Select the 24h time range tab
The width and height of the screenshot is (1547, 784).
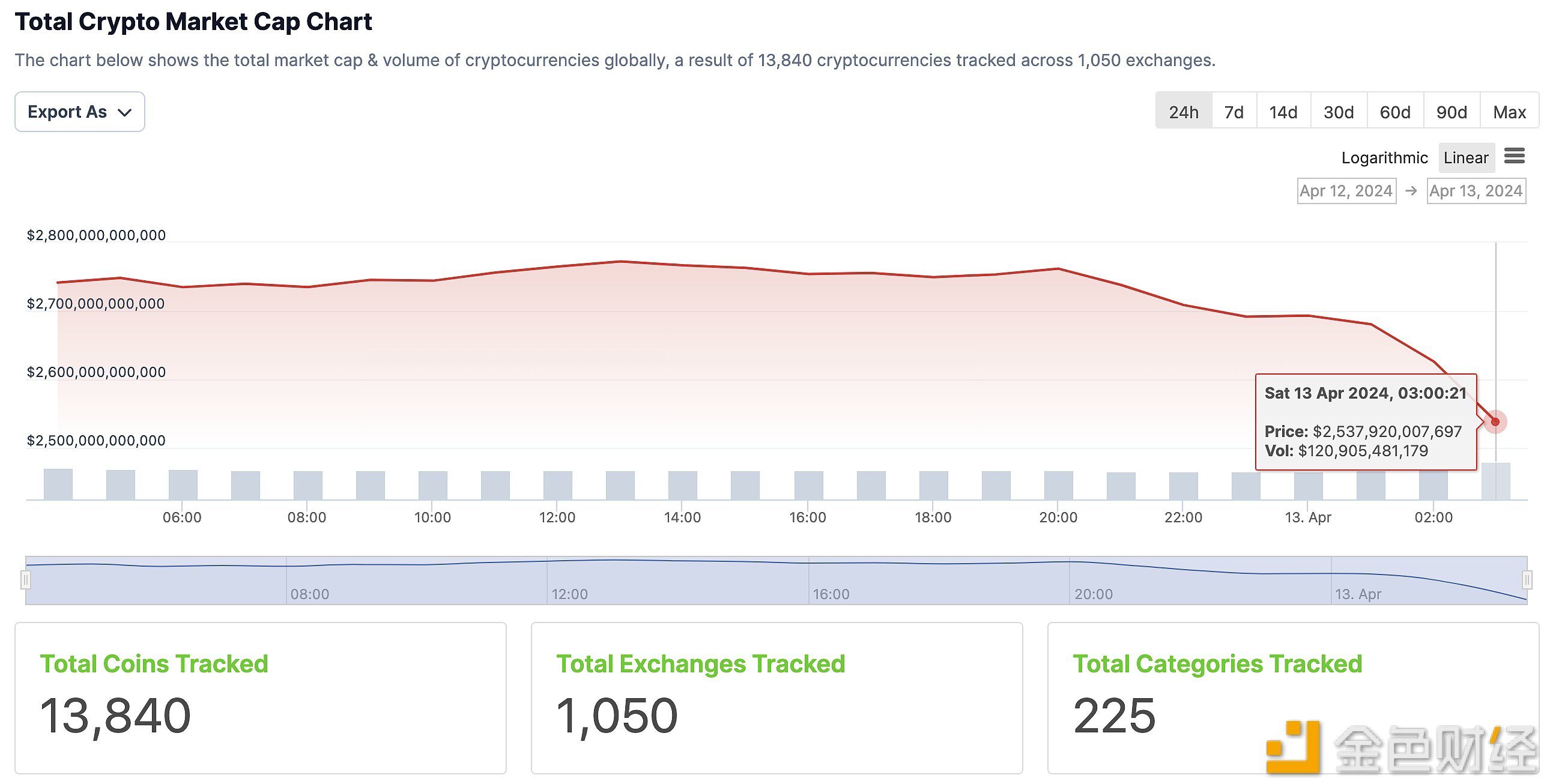1183,112
